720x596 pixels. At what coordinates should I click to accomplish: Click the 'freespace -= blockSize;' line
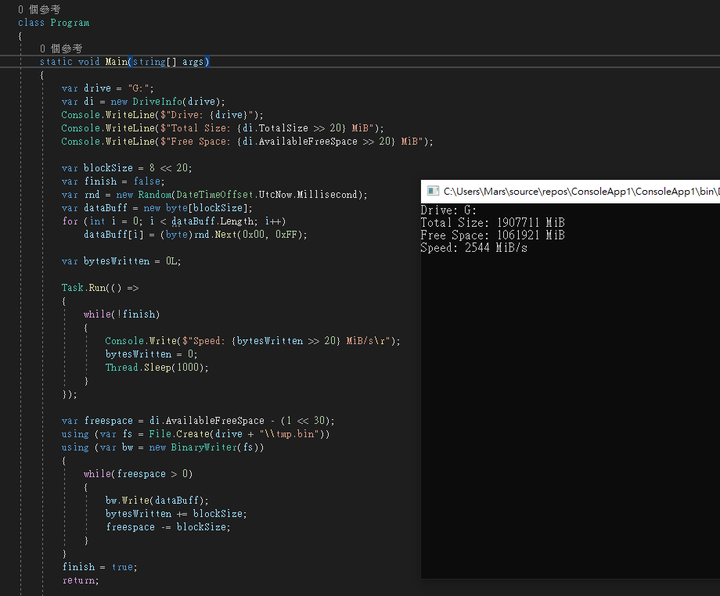point(168,527)
